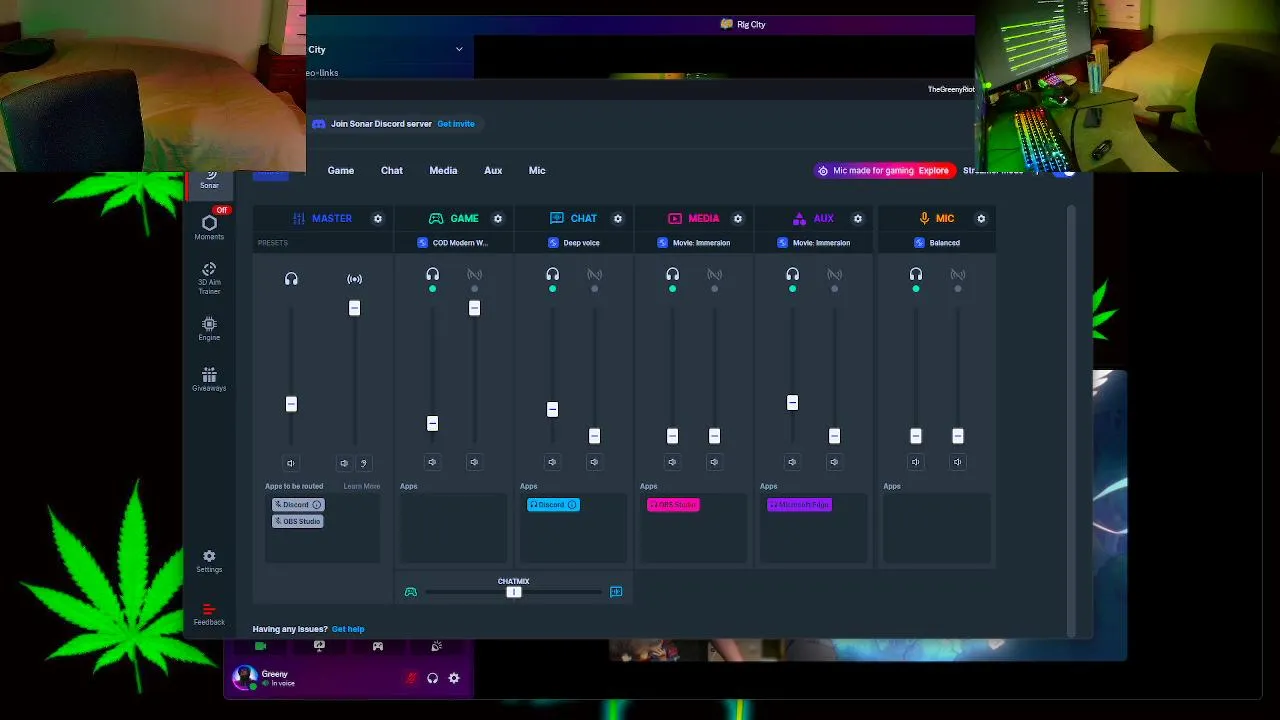The width and height of the screenshot is (1280, 720).
Task: Select OBS Studio chip in Media apps
Action: coord(673,505)
